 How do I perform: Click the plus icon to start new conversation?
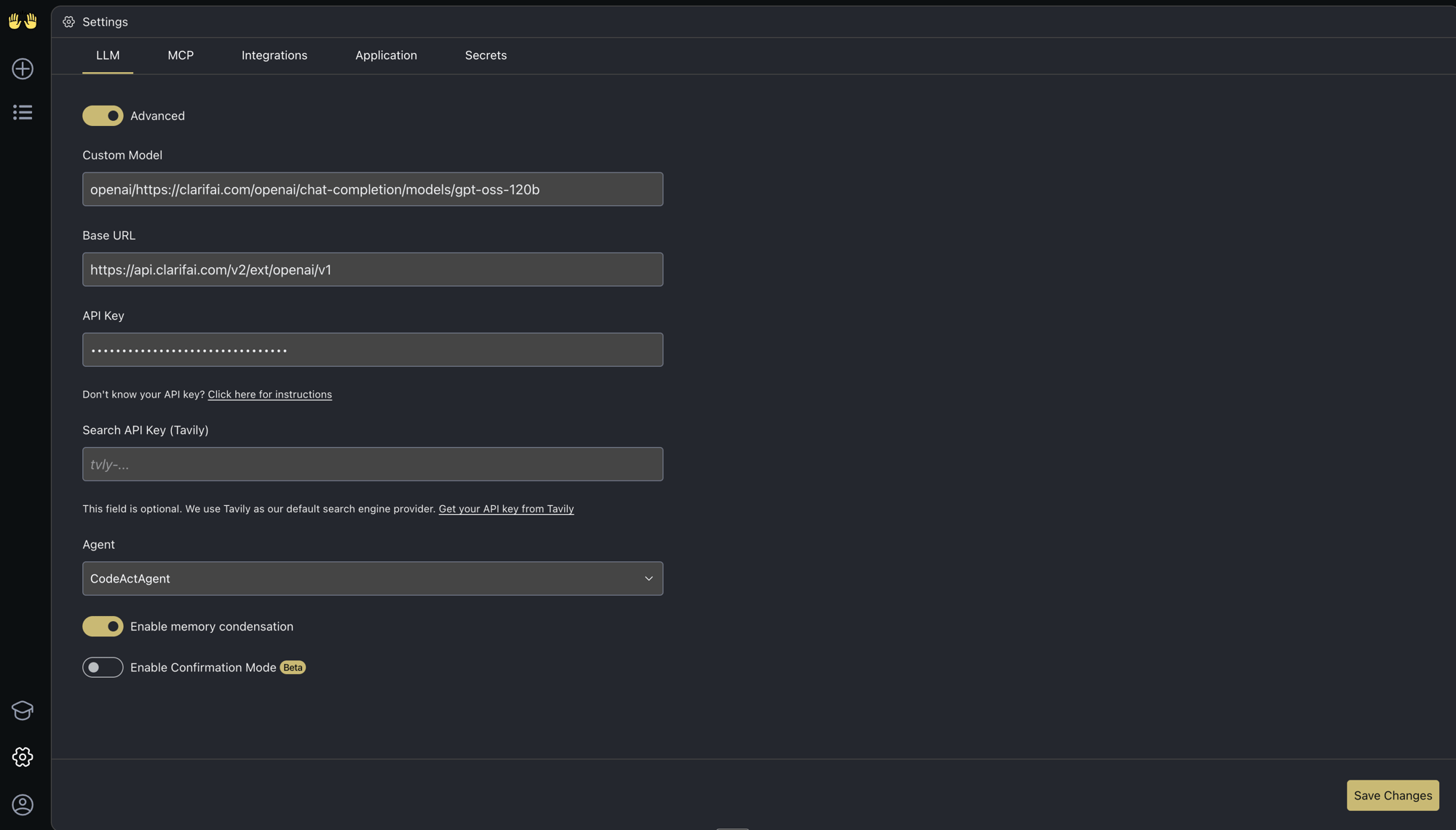[23, 69]
